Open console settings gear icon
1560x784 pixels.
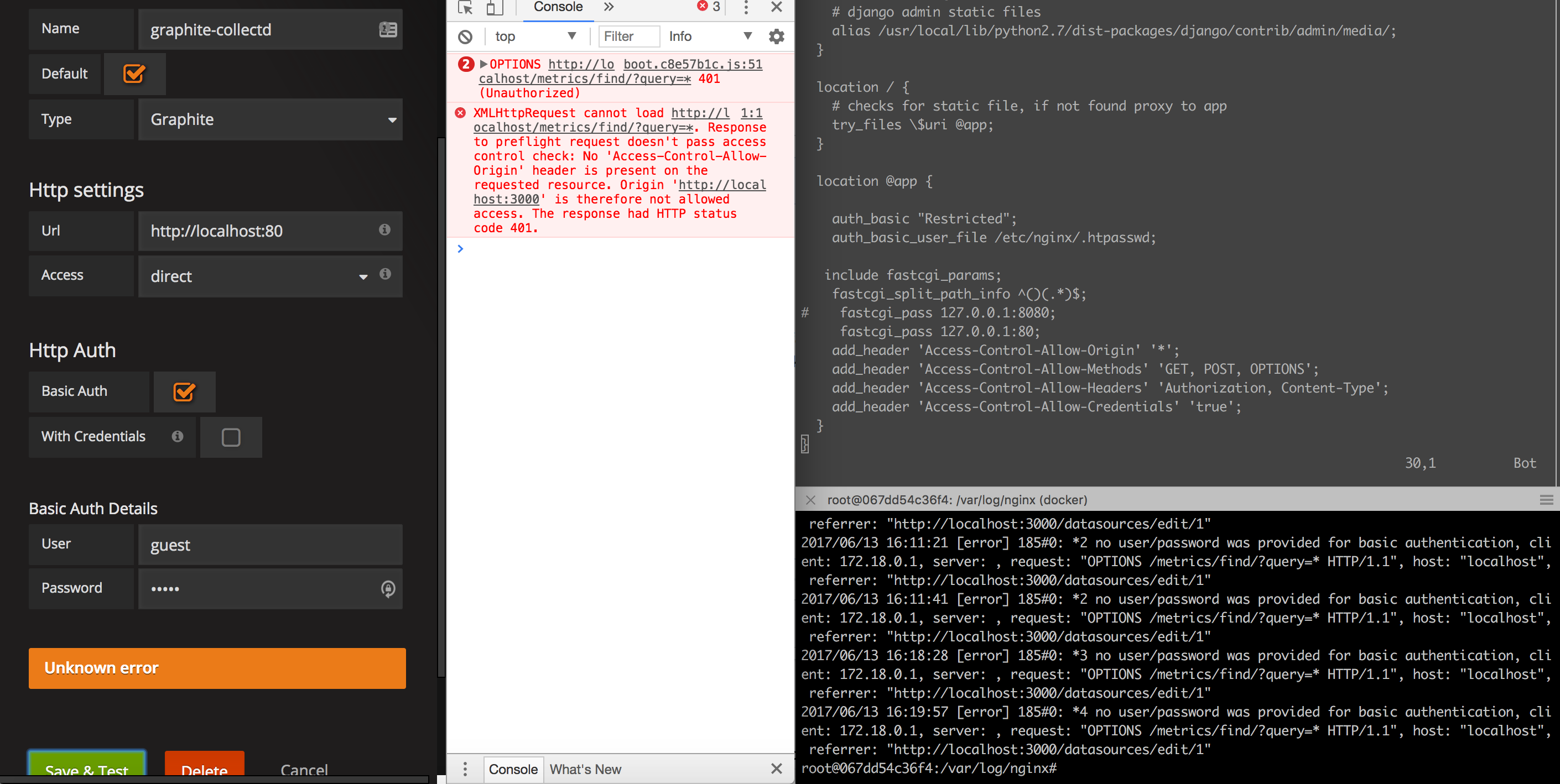[776, 37]
